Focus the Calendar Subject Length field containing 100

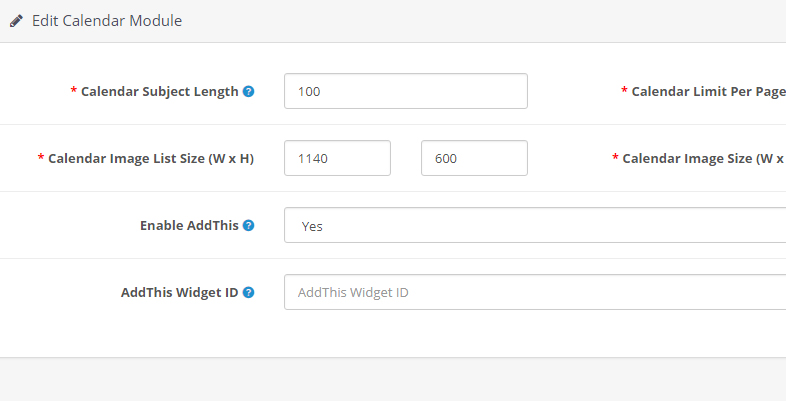pos(405,91)
